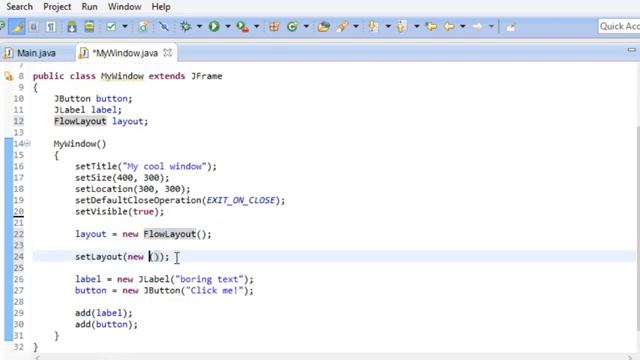Image resolution: width=640 pixels, height=360 pixels.
Task: Close the MyWindow.java tab
Action: [167, 53]
